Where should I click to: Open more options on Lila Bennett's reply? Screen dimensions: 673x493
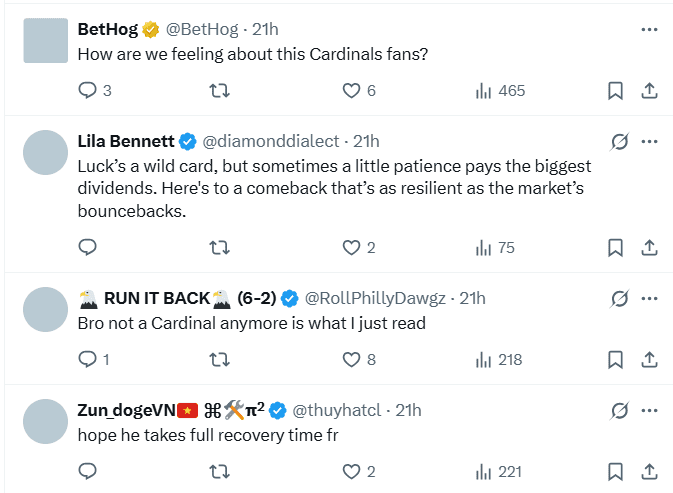click(x=649, y=141)
